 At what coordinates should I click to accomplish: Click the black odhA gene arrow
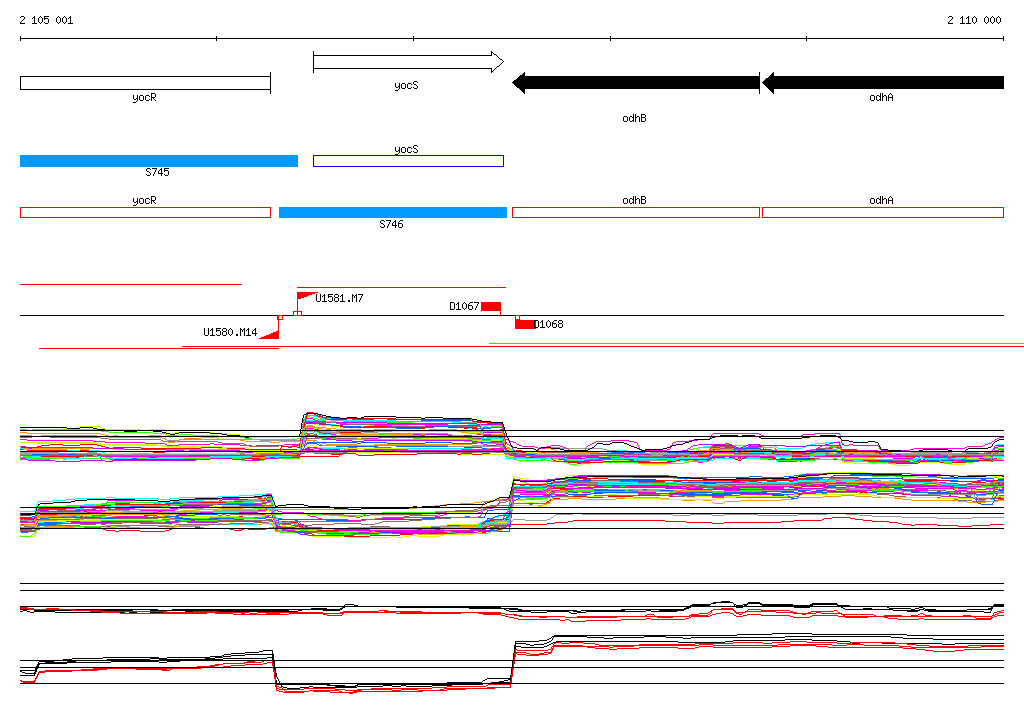(x=882, y=83)
